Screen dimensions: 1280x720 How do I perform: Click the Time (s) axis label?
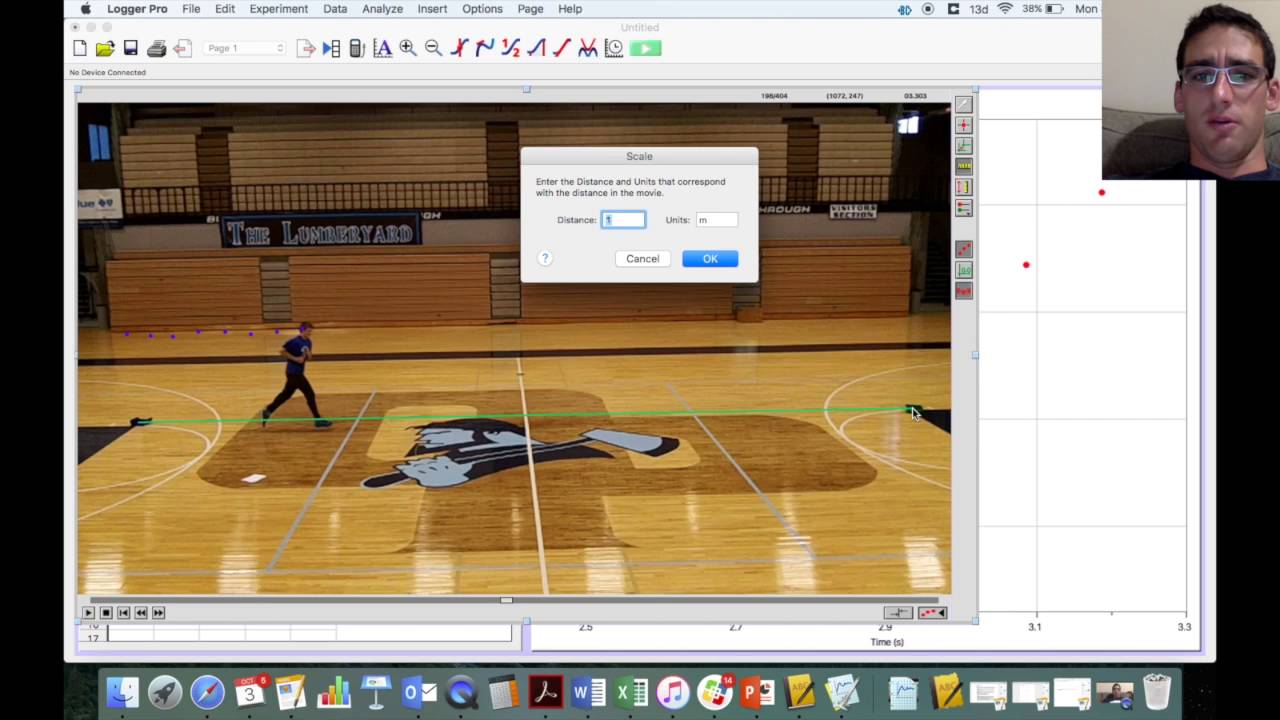[887, 642]
